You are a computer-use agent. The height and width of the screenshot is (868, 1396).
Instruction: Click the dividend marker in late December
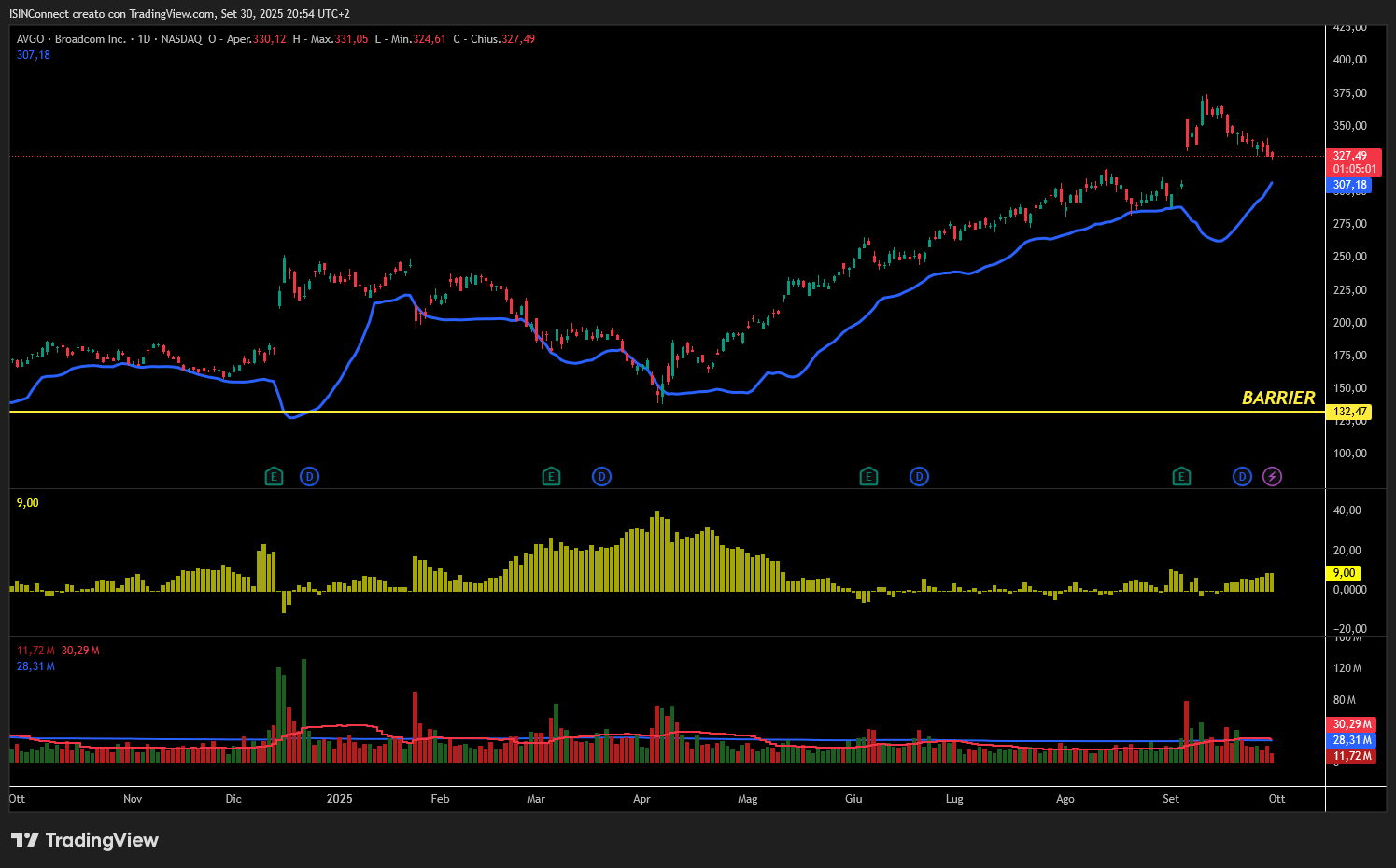click(x=309, y=477)
